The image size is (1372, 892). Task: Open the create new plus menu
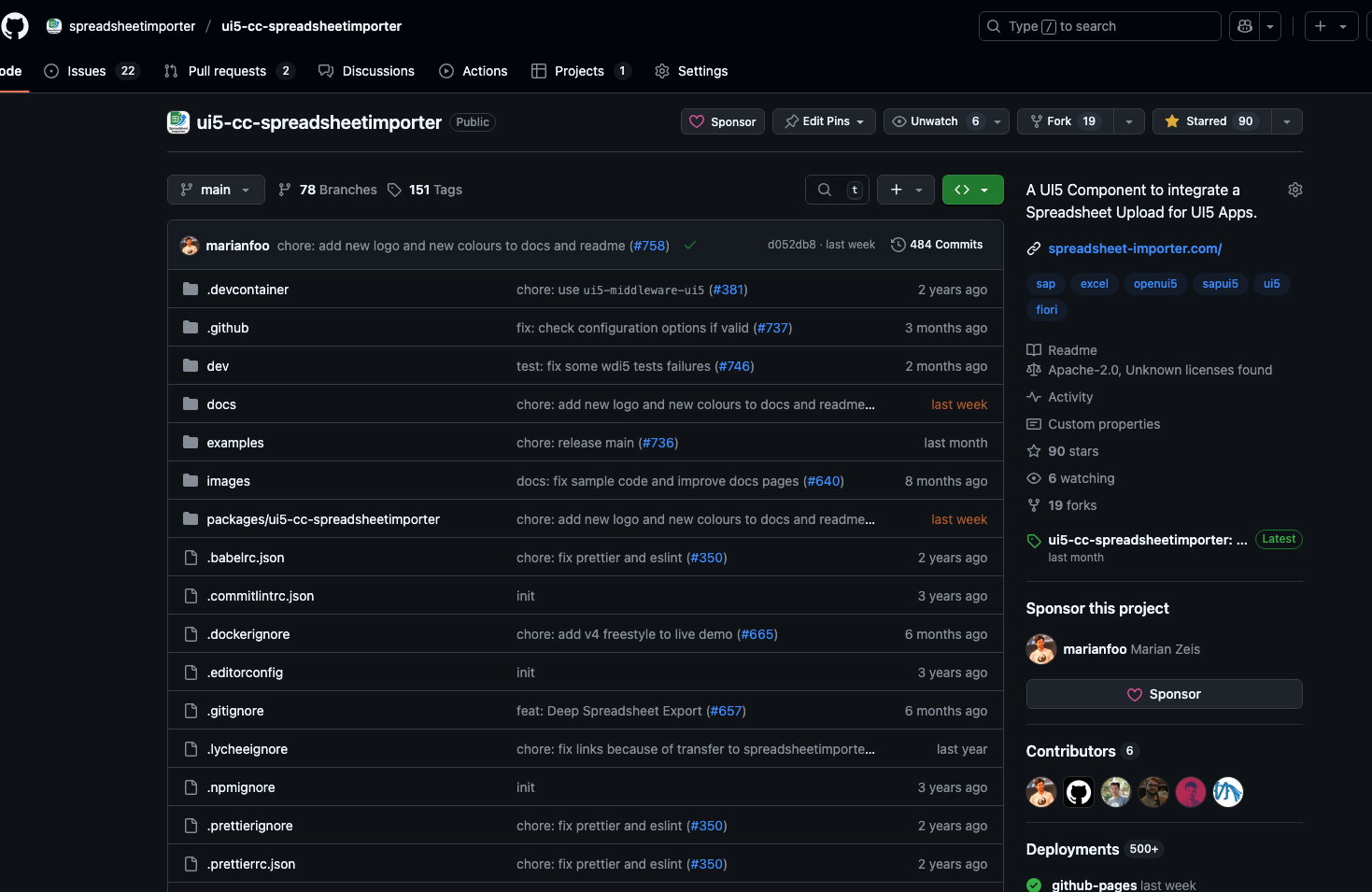[1331, 26]
